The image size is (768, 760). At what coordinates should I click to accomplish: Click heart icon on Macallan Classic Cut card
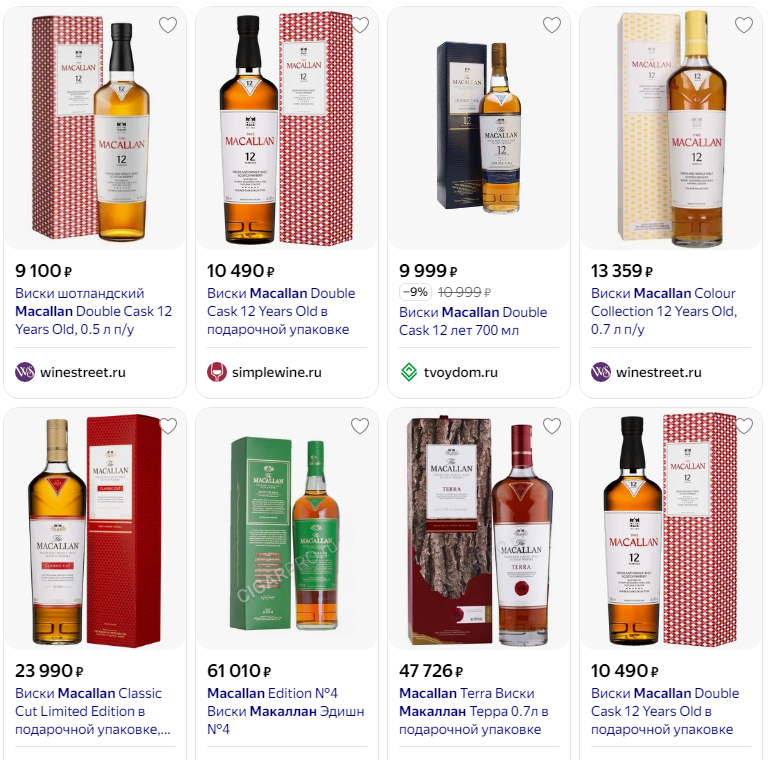168,426
